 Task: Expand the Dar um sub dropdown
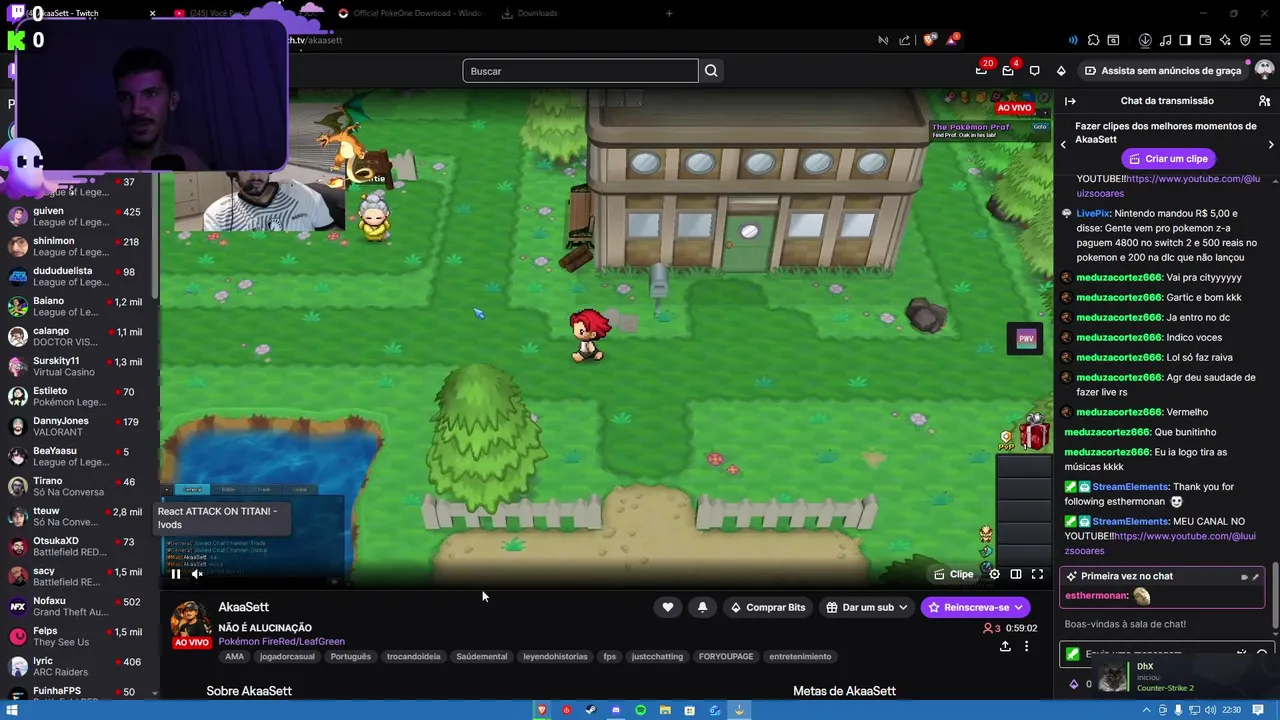point(867,607)
